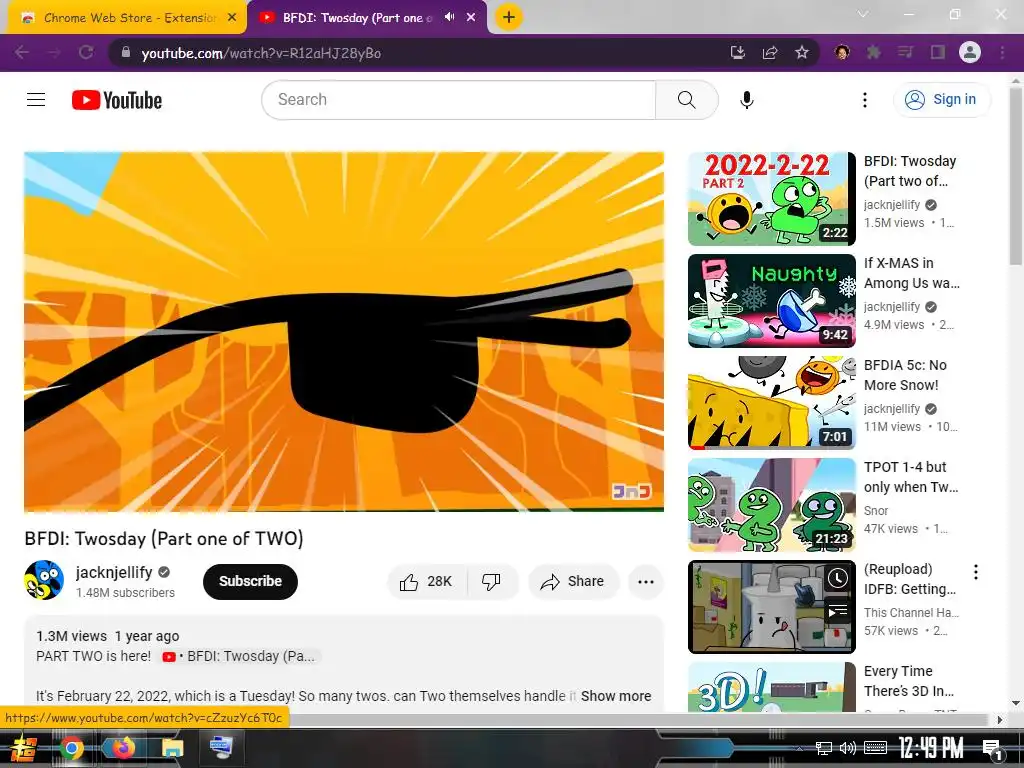Add IDFB video to queue
1024x768 pixels.
click(x=838, y=611)
